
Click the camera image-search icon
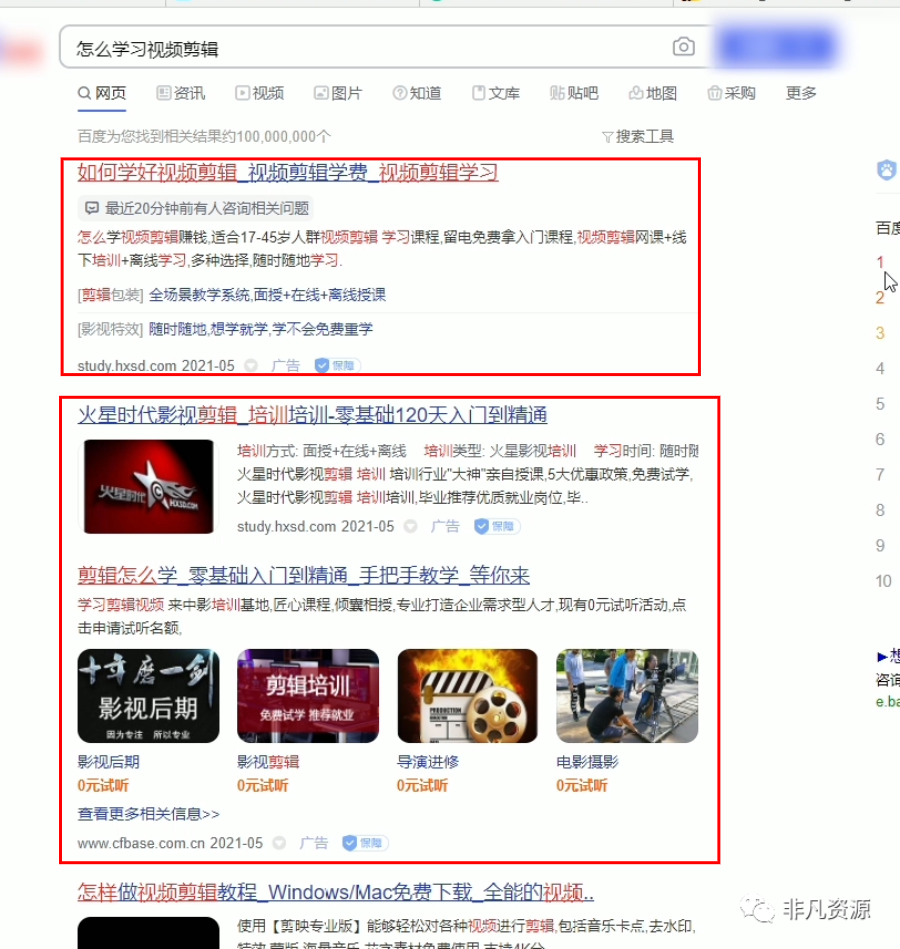pyautogui.click(x=683, y=47)
